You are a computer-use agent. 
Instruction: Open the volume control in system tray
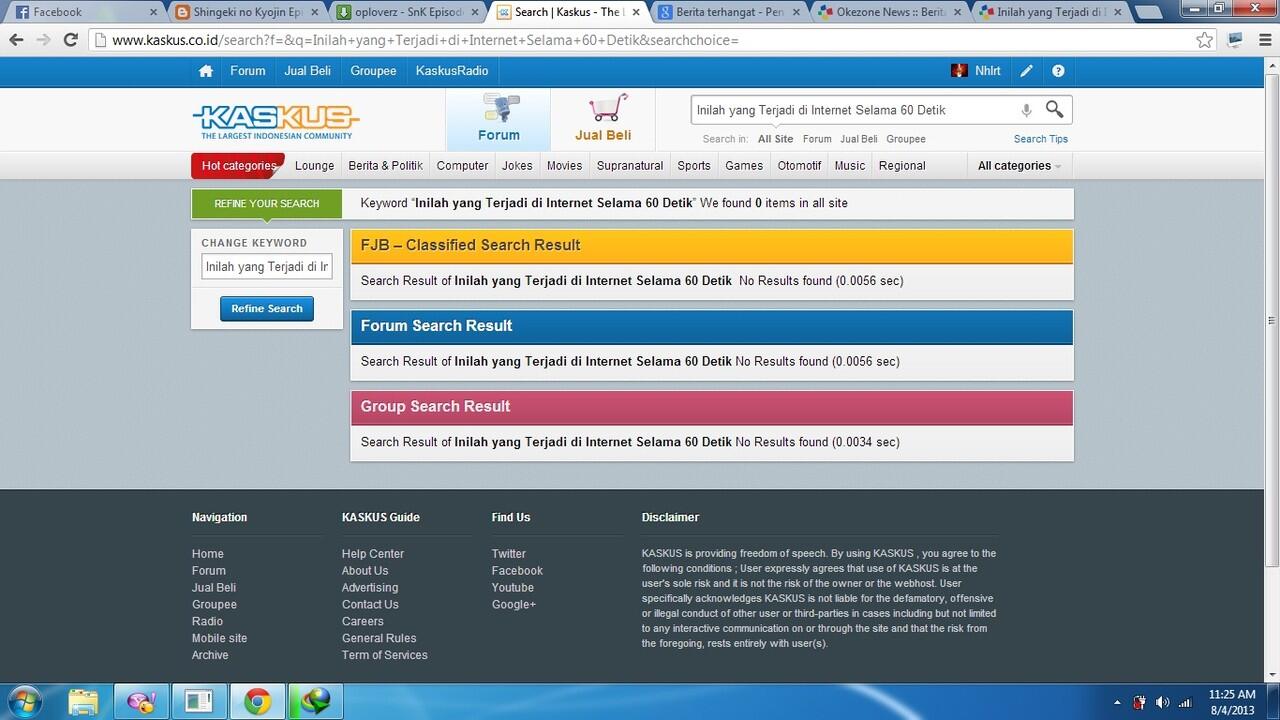point(1162,702)
